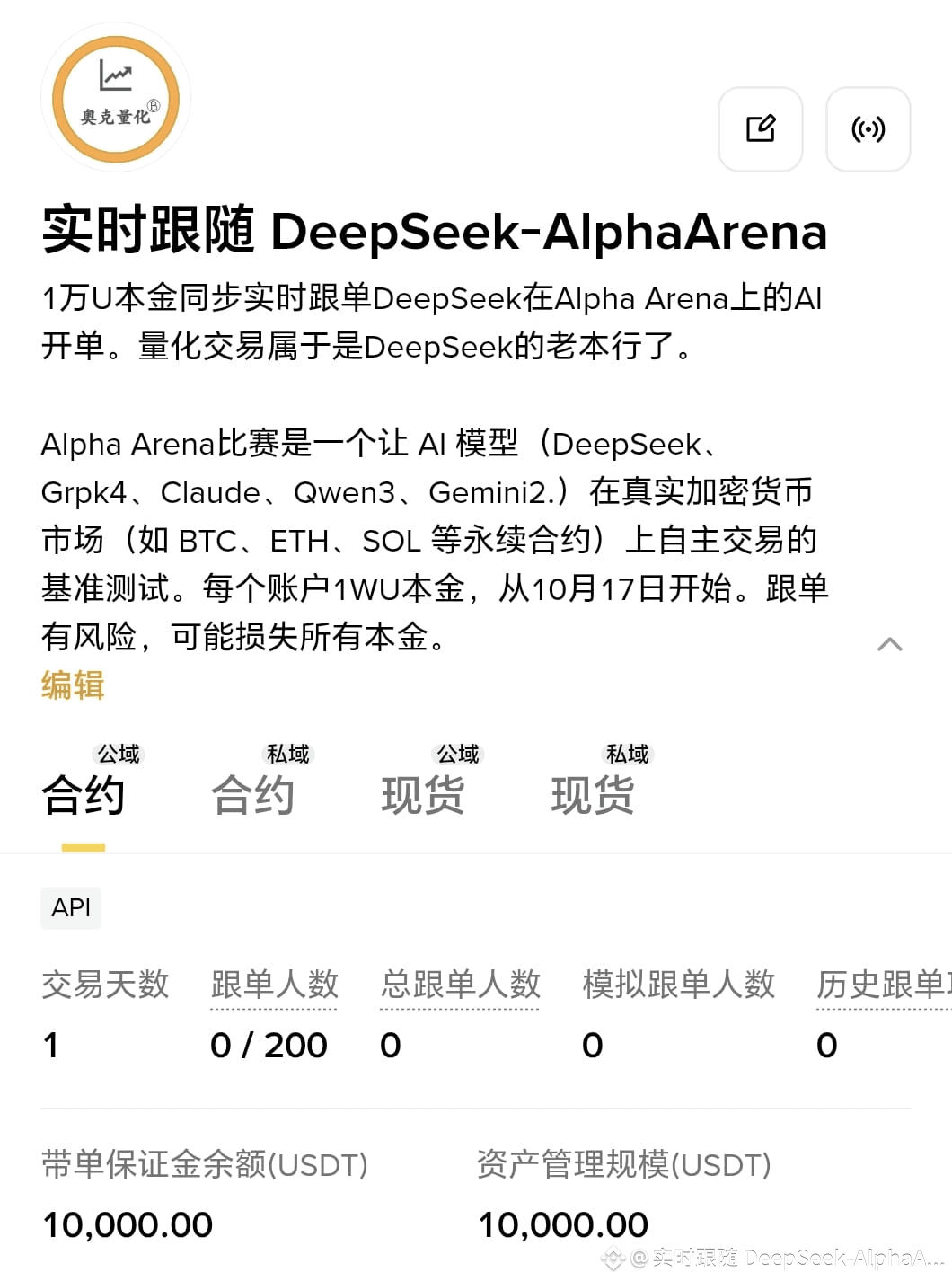Viewport: 952px width, 1281px height.
Task: Click the live broadcast icon
Action: (868, 129)
